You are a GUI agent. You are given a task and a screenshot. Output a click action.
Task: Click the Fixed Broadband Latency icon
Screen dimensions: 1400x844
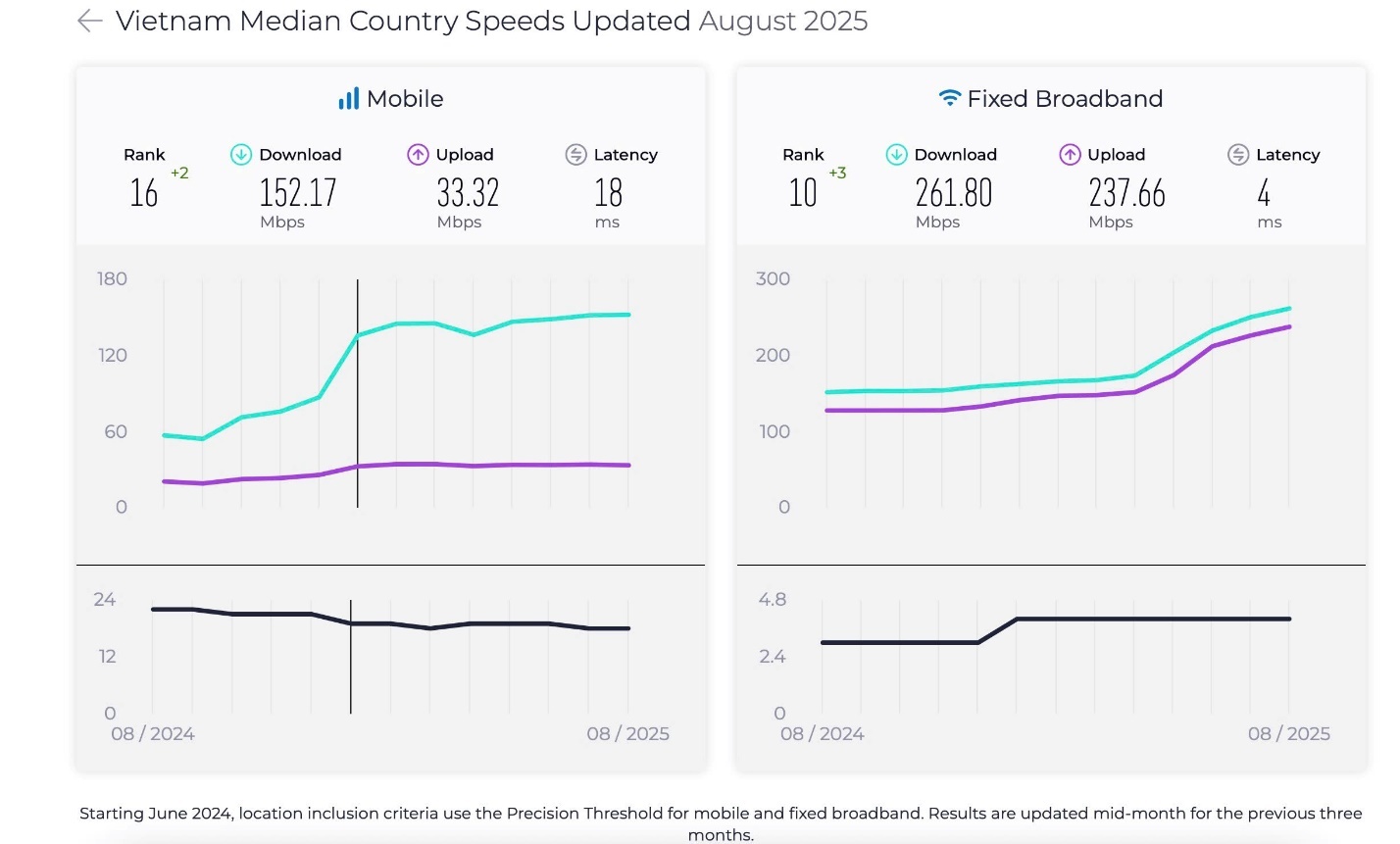1238,155
